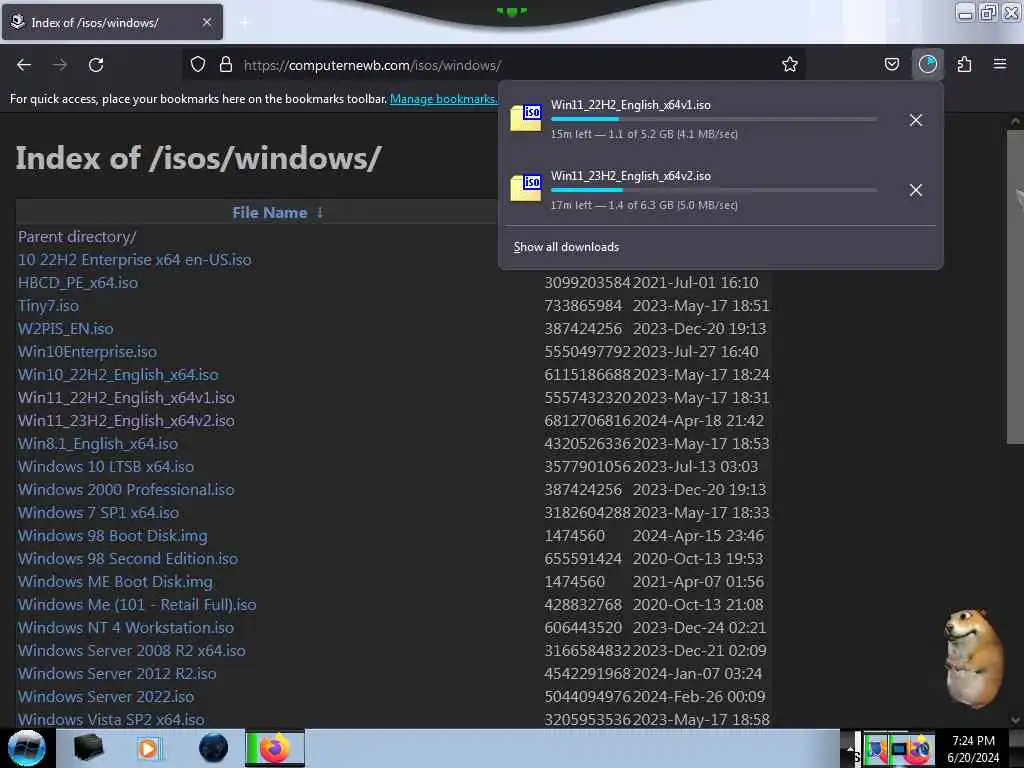Cancel the Win11_22H2_English_x64v1.iso download

(x=916, y=120)
